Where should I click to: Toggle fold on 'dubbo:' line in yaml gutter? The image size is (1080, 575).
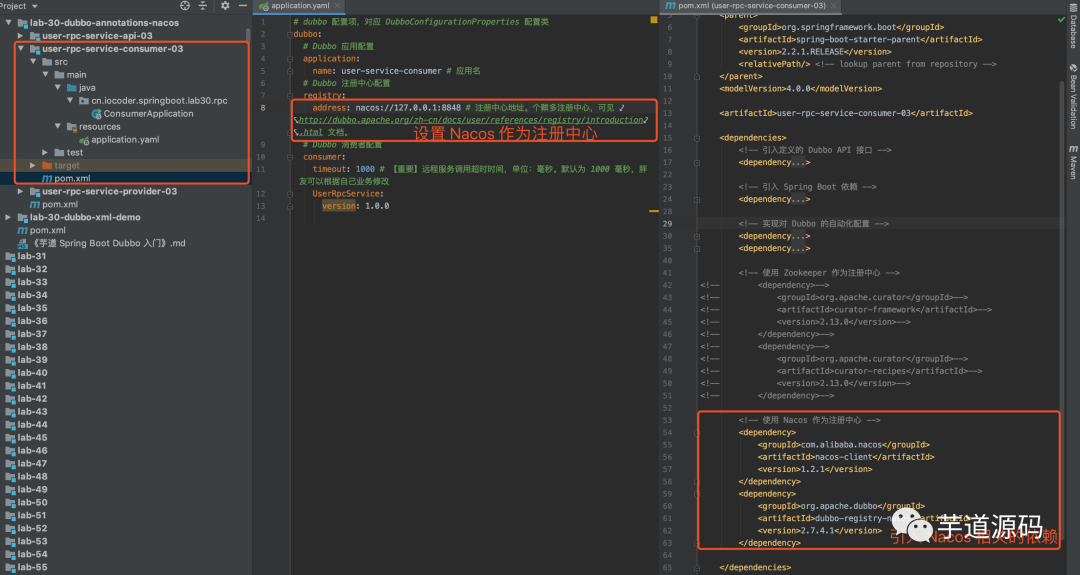290,34
